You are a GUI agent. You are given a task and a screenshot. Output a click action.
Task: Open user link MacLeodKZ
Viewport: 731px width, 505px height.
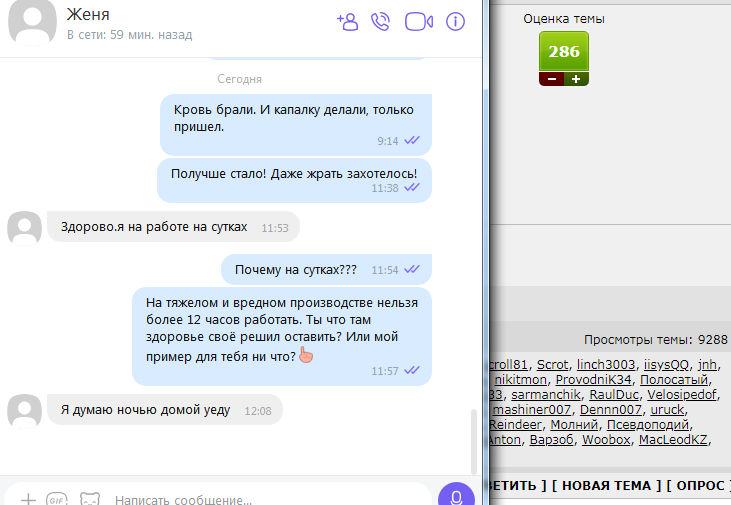point(673,439)
